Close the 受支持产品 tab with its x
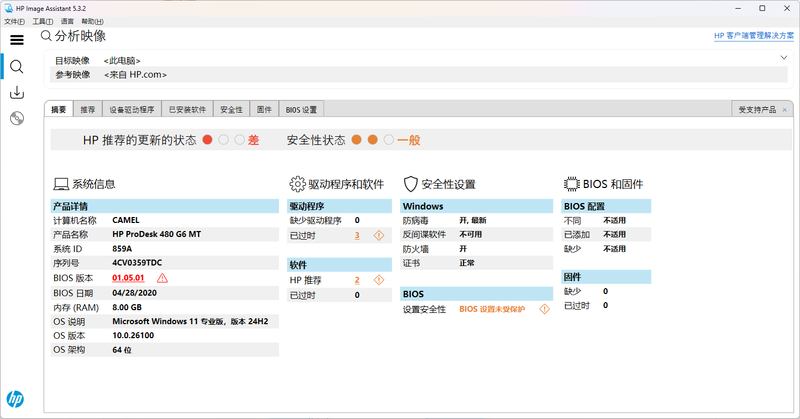This screenshot has width=800, height=419. click(784, 109)
